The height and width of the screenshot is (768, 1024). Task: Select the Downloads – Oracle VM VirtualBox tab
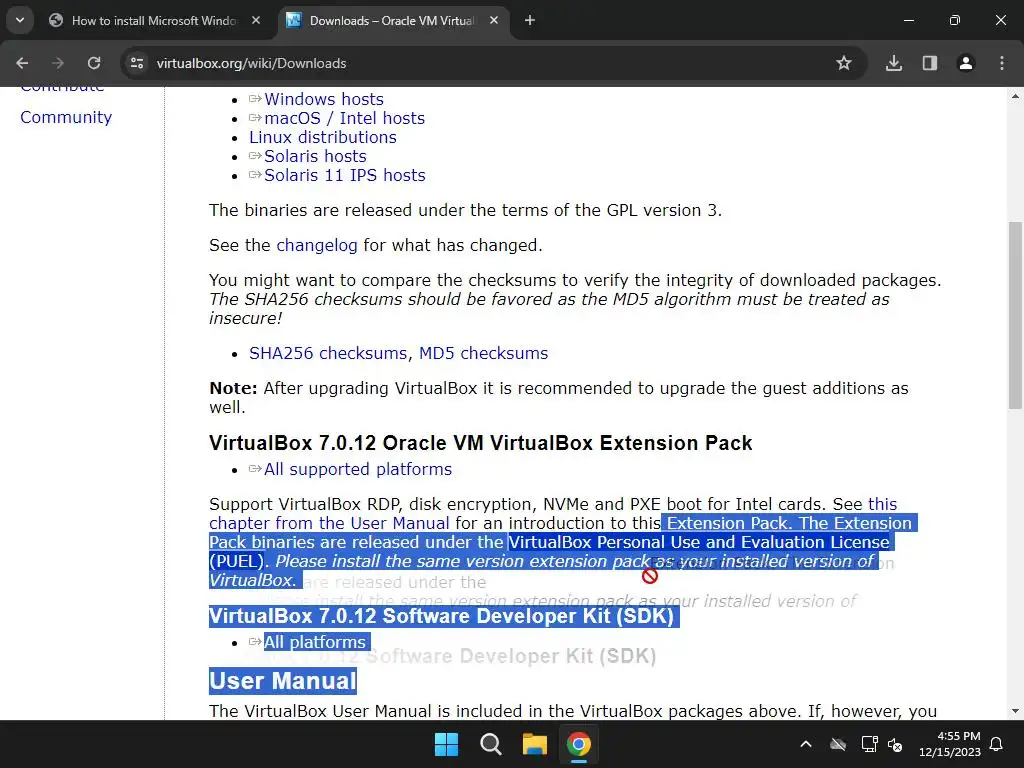tap(393, 21)
